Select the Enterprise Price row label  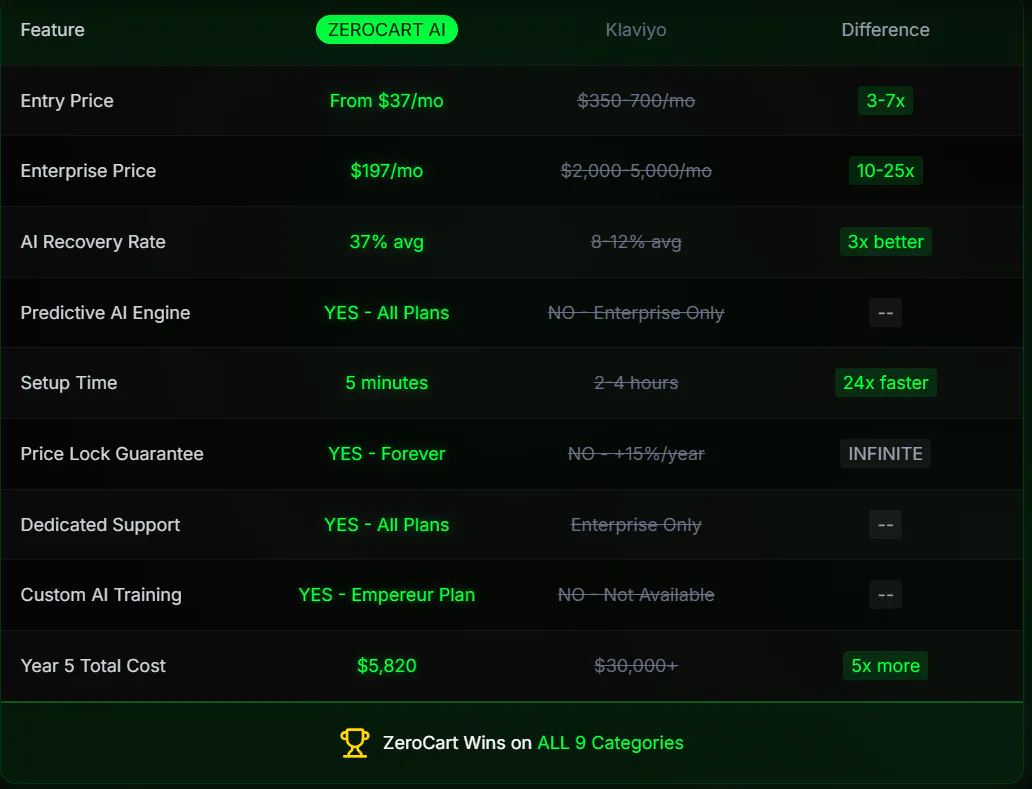click(88, 170)
